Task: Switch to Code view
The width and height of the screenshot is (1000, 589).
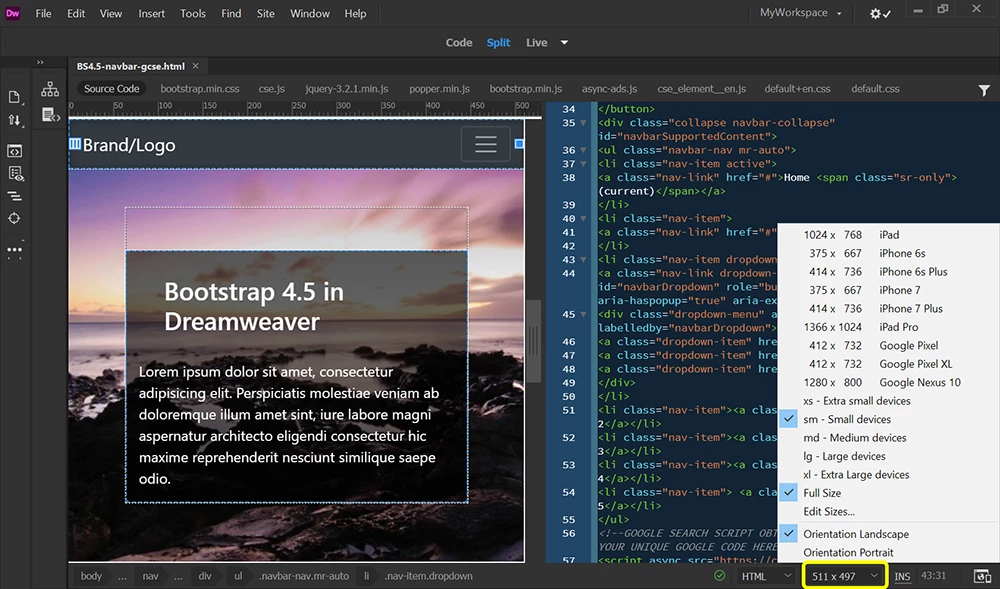Action: tap(459, 43)
